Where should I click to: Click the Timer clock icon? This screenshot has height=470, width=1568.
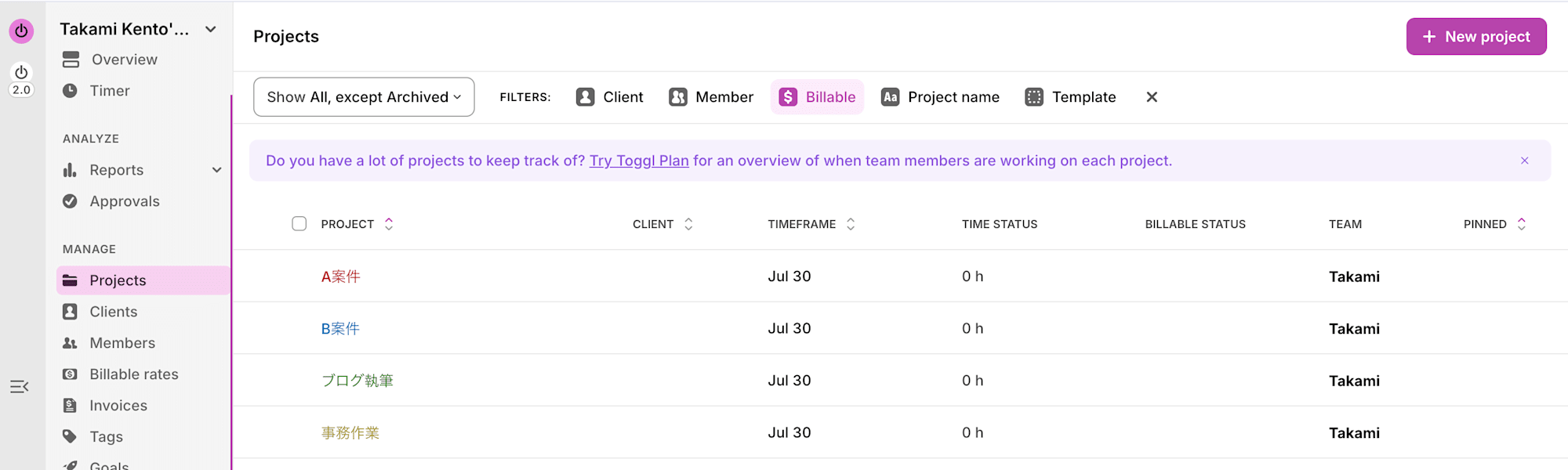(x=70, y=91)
